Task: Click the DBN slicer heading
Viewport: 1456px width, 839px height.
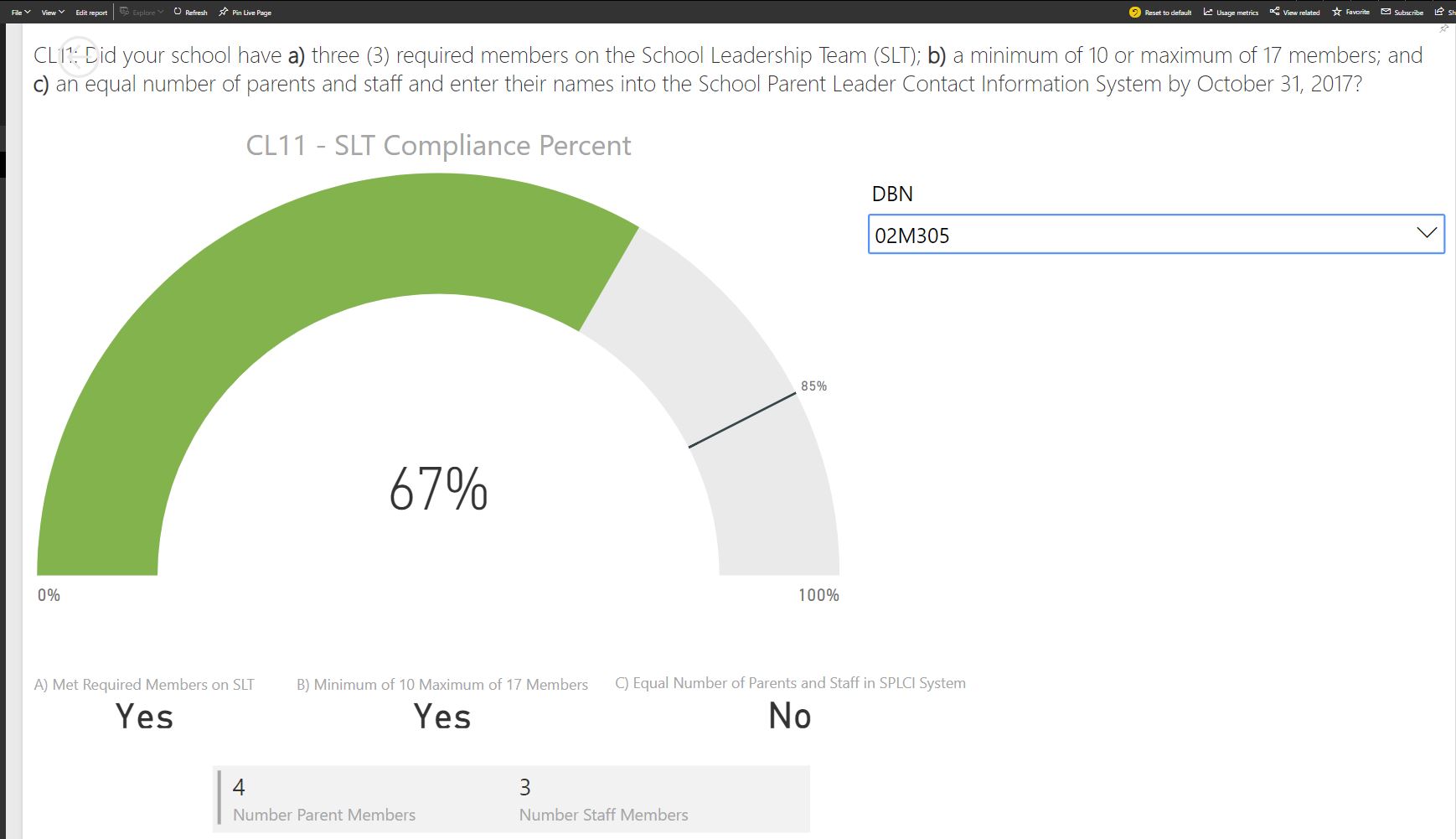Action: pos(892,194)
